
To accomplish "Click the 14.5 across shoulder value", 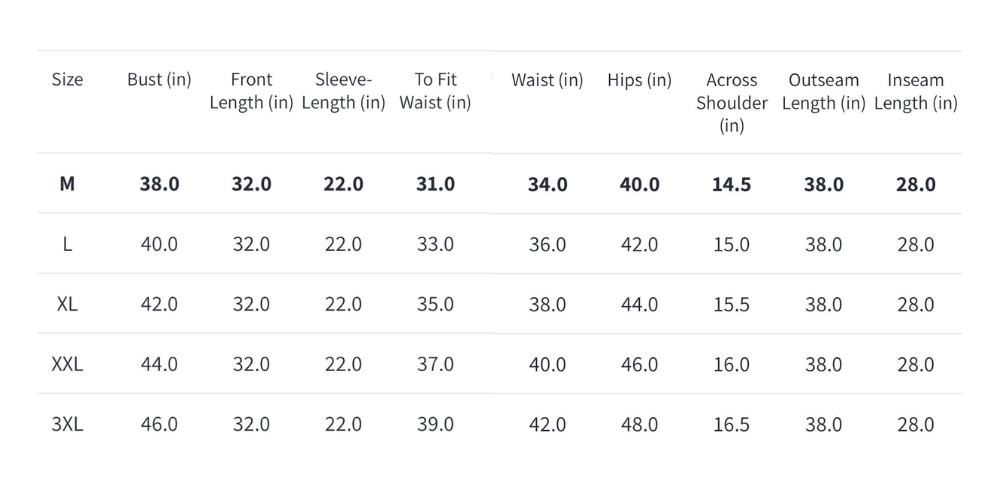I will click(x=731, y=184).
